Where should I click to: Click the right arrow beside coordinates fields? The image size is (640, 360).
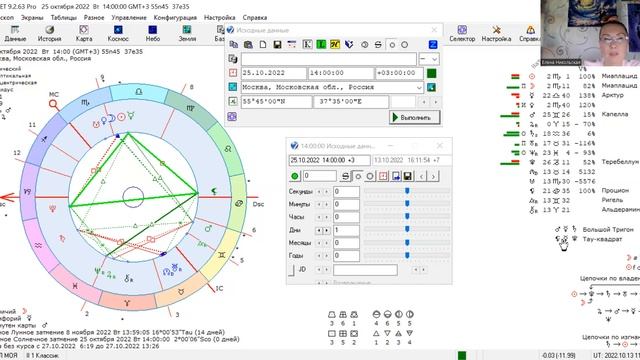[x=436, y=102]
